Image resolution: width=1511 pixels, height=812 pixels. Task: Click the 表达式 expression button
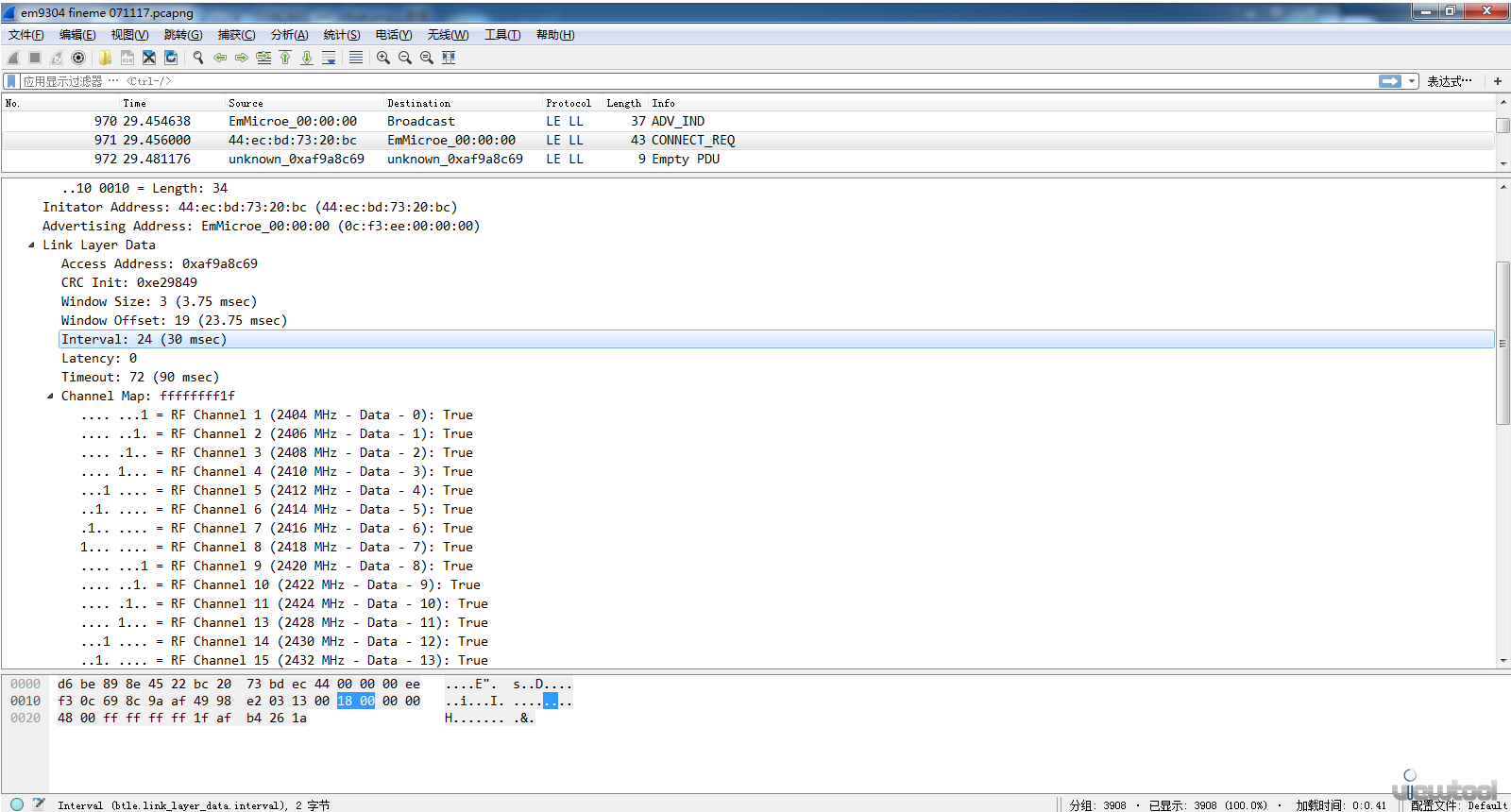[x=1450, y=81]
